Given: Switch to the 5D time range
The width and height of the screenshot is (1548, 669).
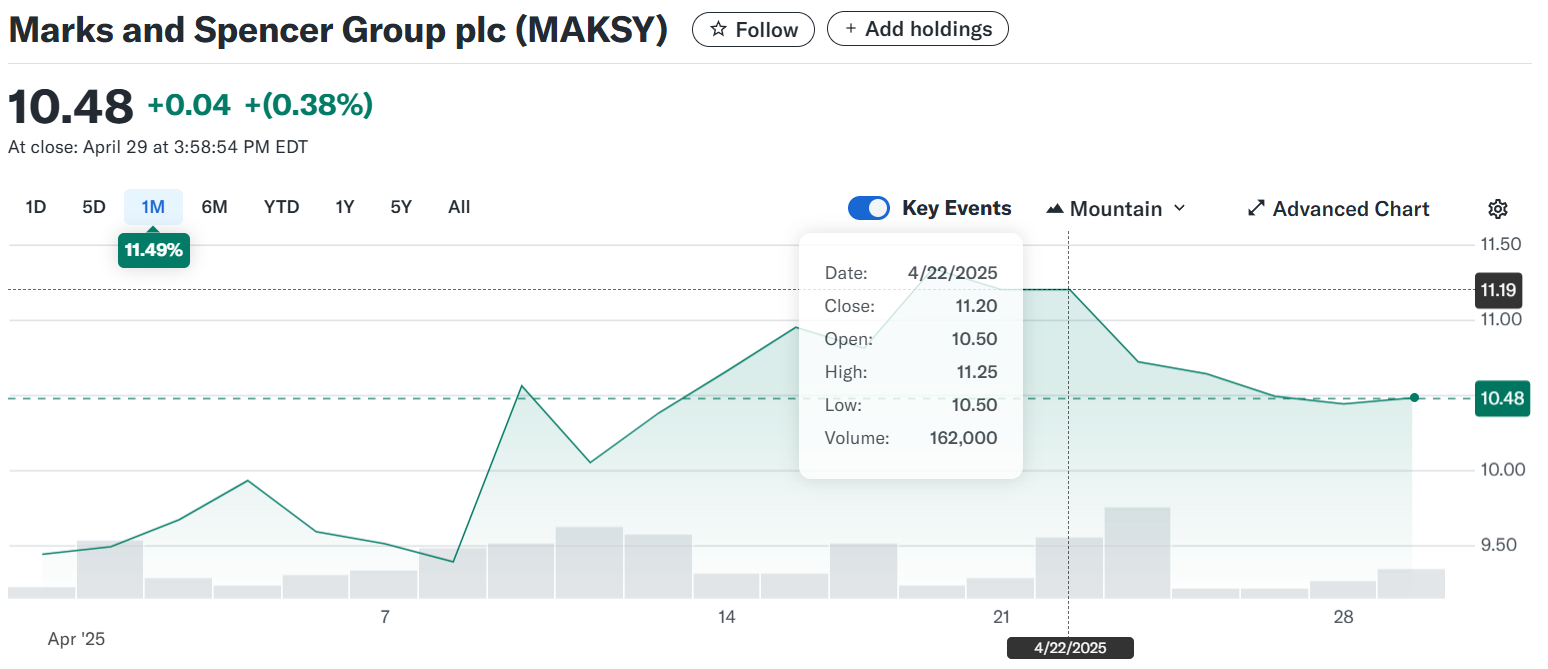Looking at the screenshot, I should 94,207.
